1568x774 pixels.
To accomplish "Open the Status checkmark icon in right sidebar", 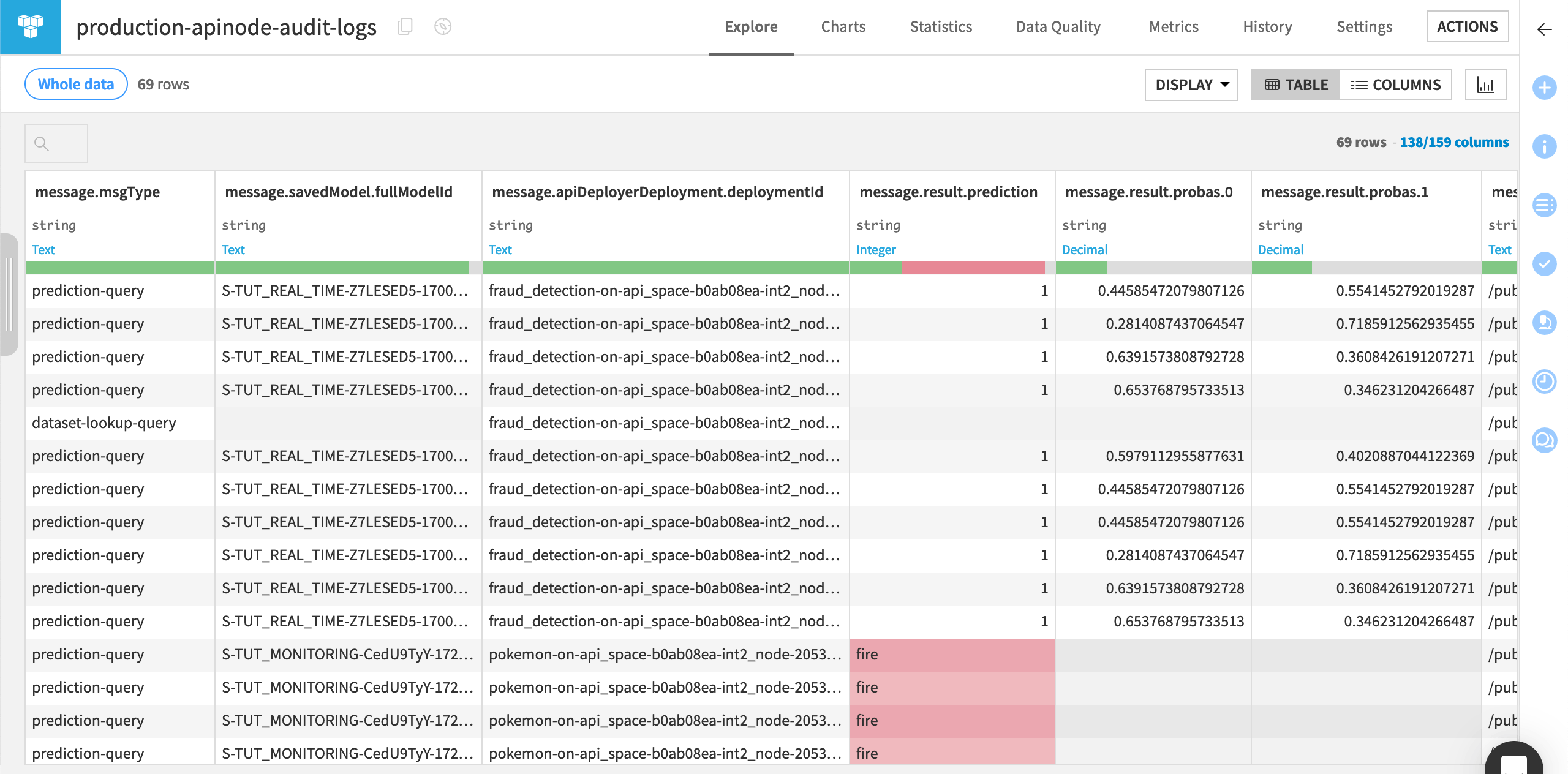I will tap(1545, 265).
